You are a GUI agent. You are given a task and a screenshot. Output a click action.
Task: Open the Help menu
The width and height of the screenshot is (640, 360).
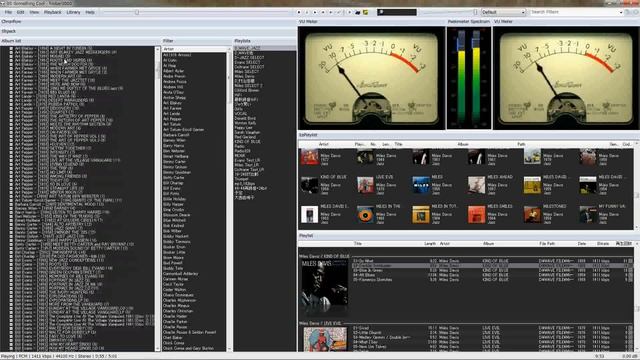pos(90,12)
